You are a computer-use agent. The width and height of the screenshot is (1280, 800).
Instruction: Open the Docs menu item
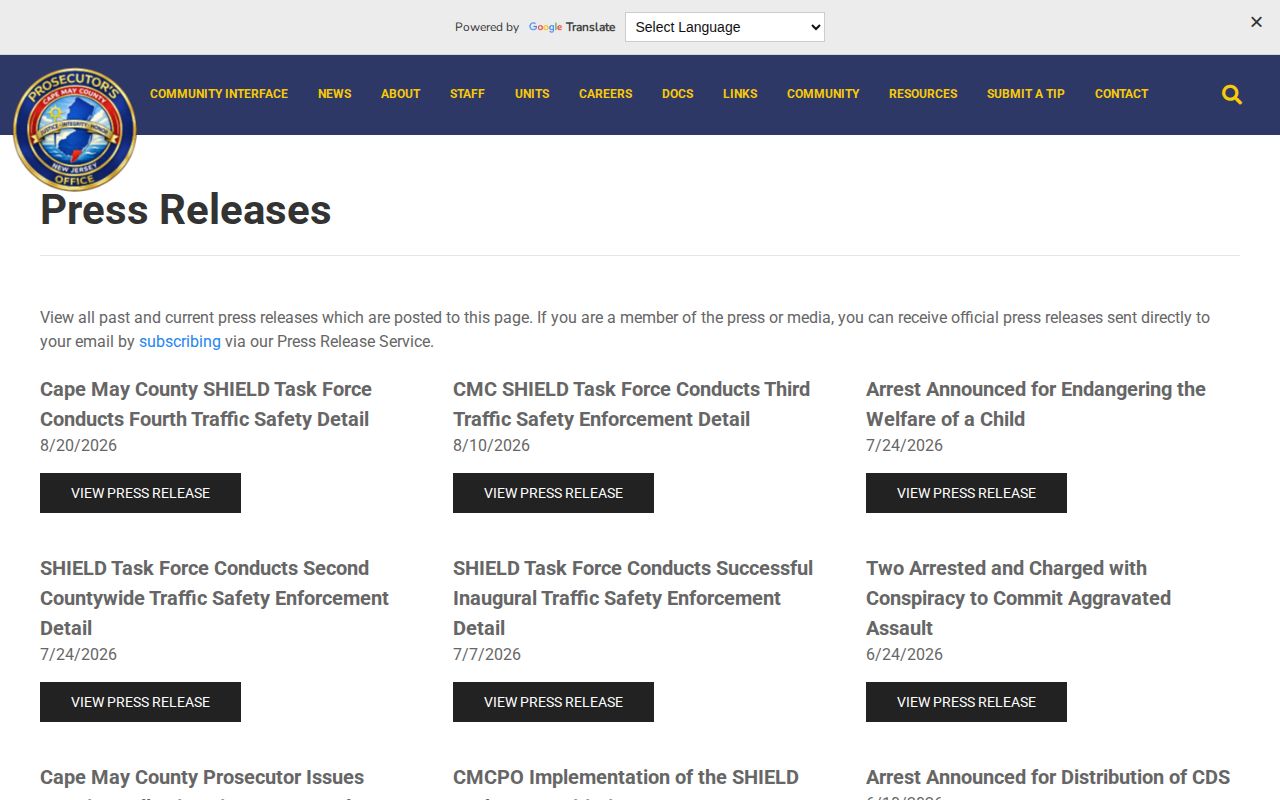click(x=678, y=94)
